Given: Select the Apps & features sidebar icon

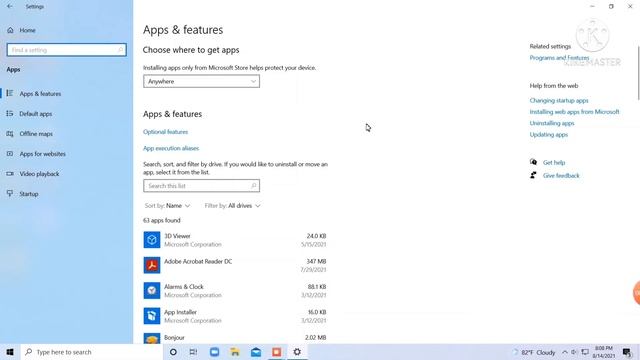Looking at the screenshot, I should click(10, 93).
